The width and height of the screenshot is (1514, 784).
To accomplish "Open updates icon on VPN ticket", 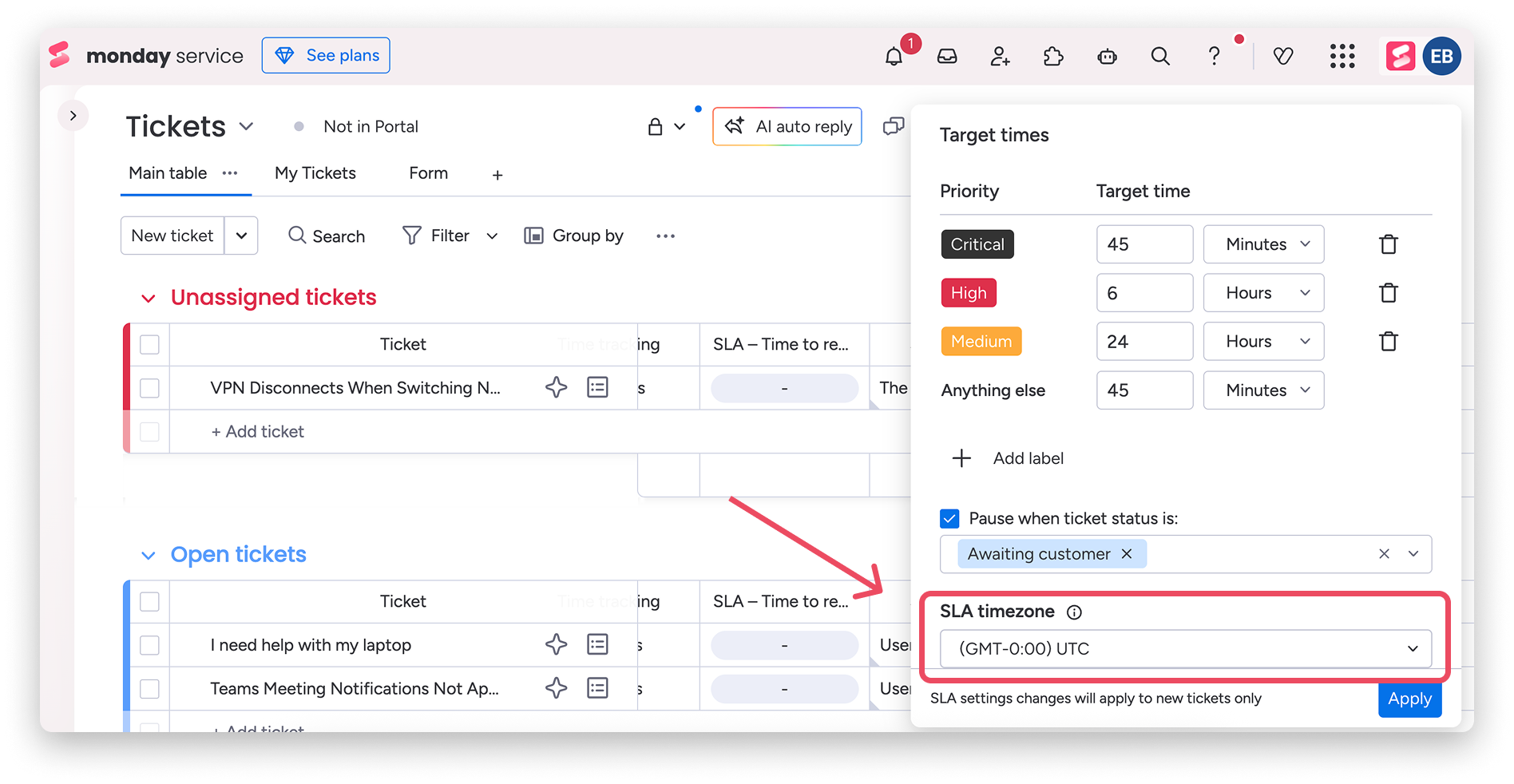I will coord(597,388).
